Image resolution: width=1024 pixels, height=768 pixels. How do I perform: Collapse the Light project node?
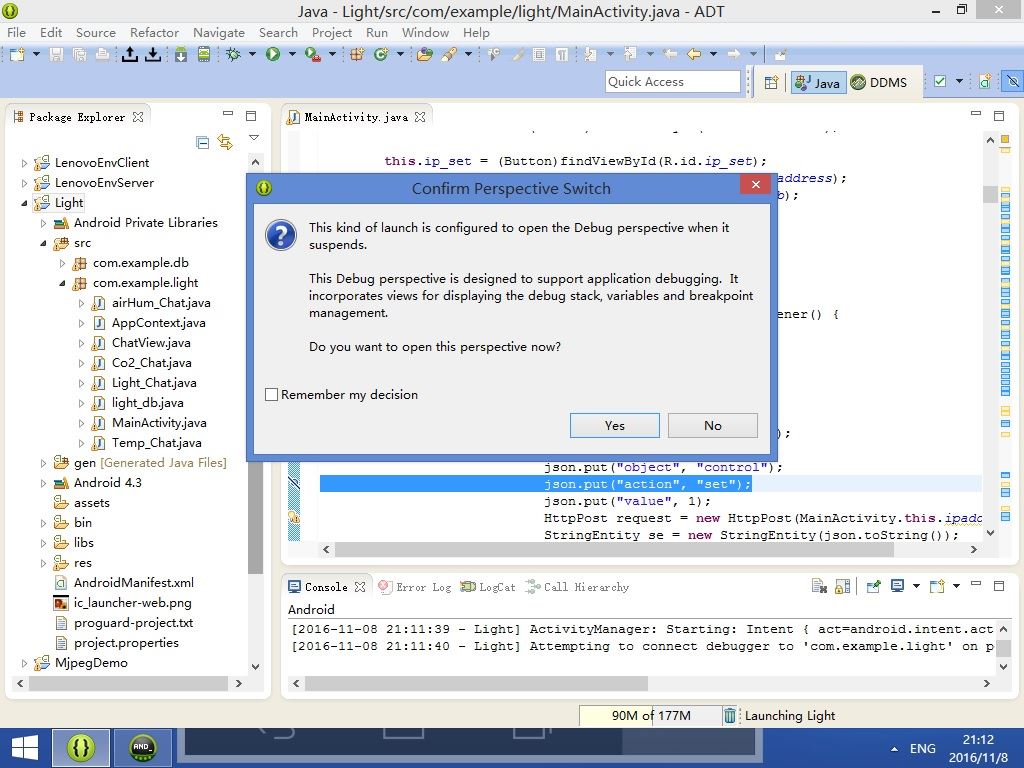pyautogui.click(x=24, y=203)
